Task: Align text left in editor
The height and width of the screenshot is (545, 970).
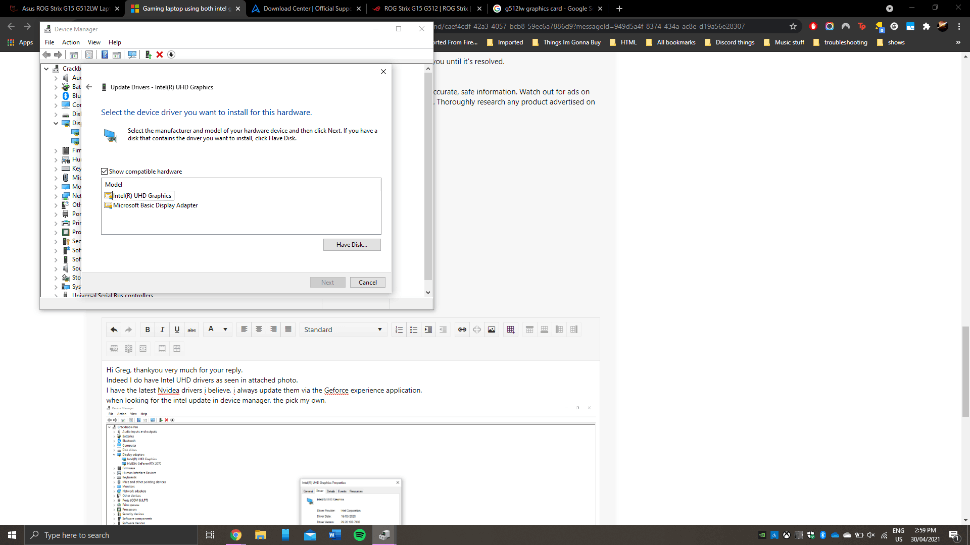Action: pyautogui.click(x=244, y=330)
